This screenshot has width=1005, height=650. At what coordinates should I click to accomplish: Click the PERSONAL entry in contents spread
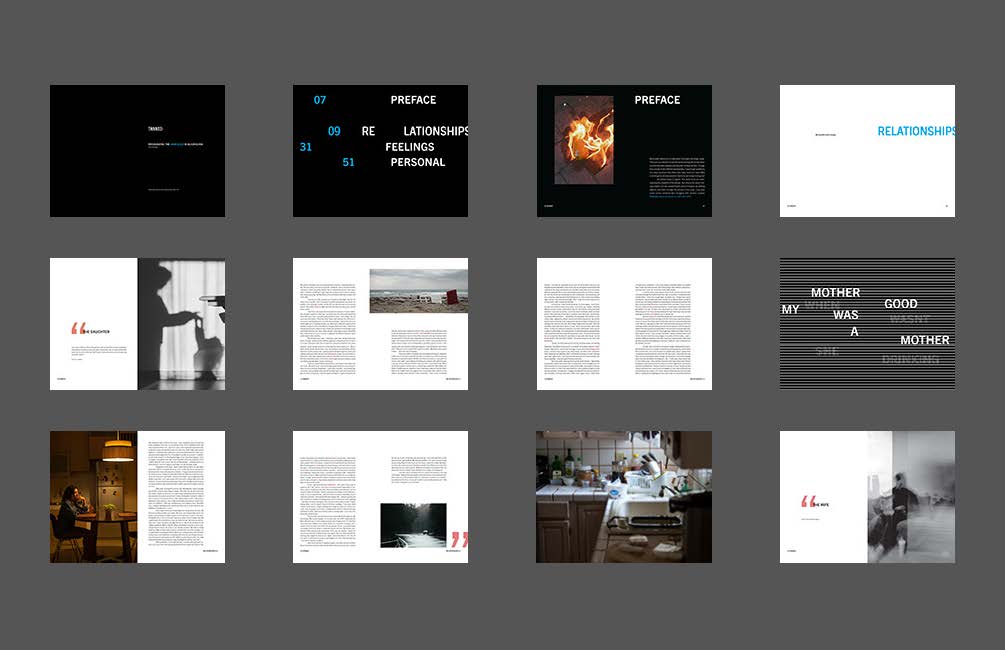tap(417, 162)
